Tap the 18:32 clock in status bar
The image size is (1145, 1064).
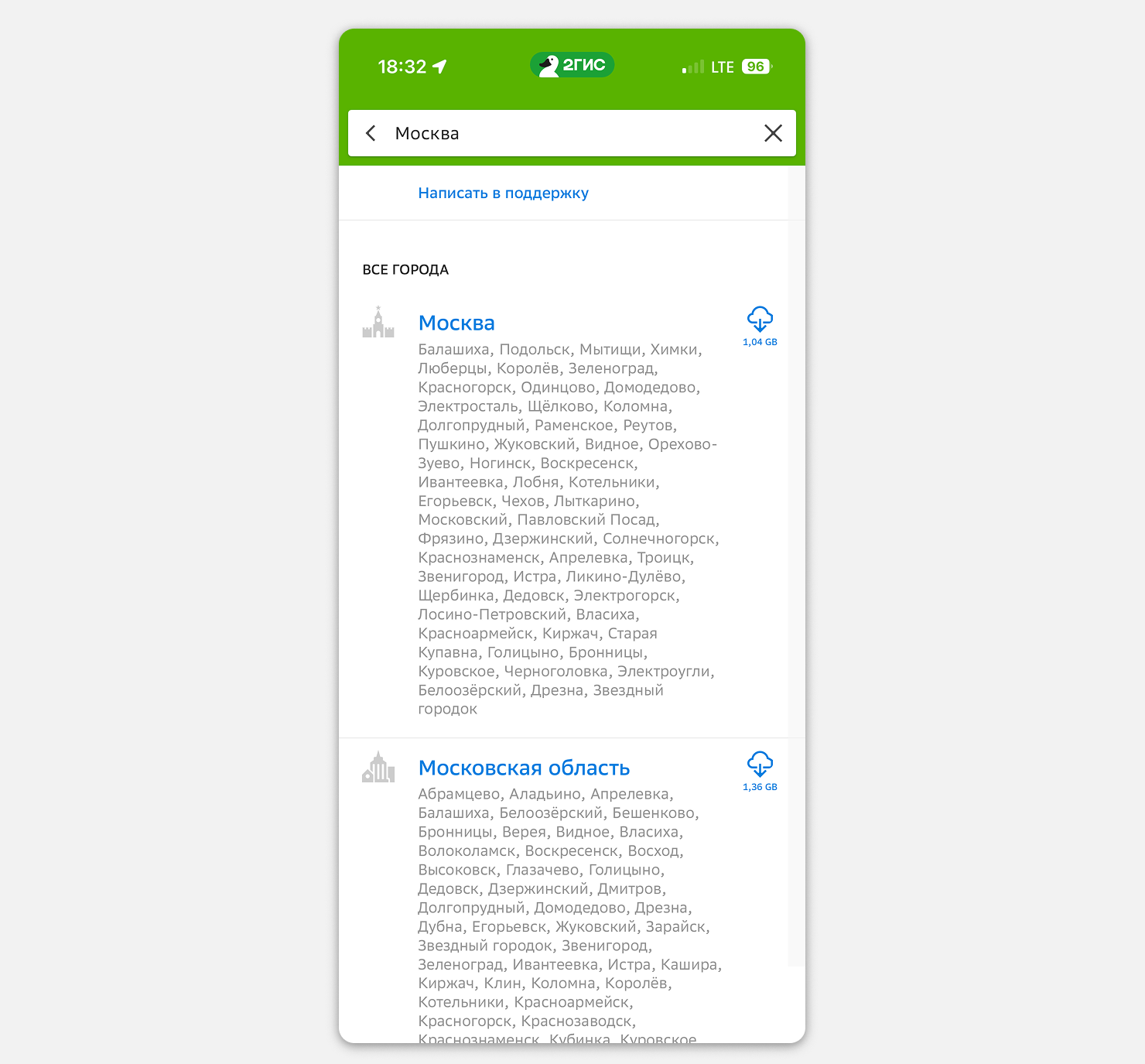tap(402, 67)
